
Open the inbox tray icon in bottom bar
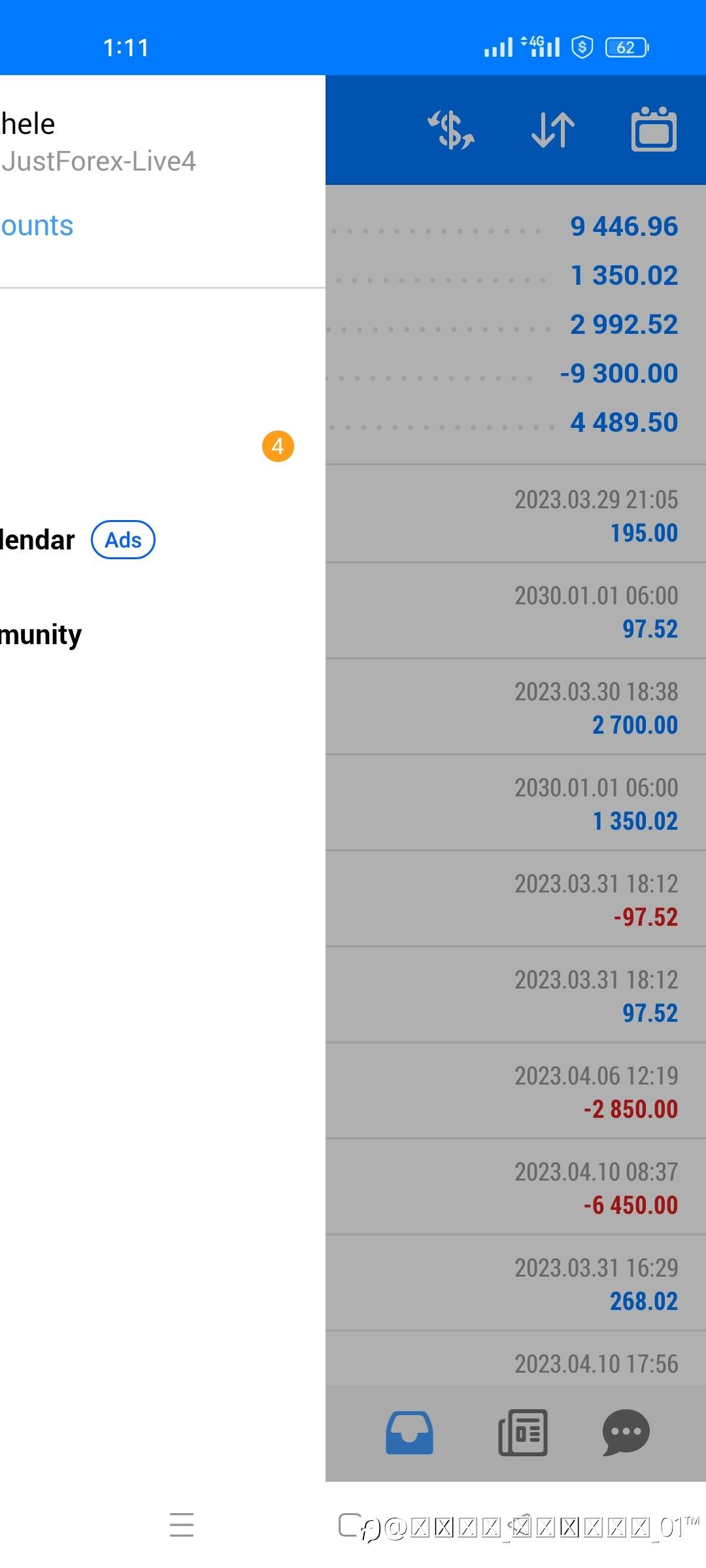pos(409,1432)
